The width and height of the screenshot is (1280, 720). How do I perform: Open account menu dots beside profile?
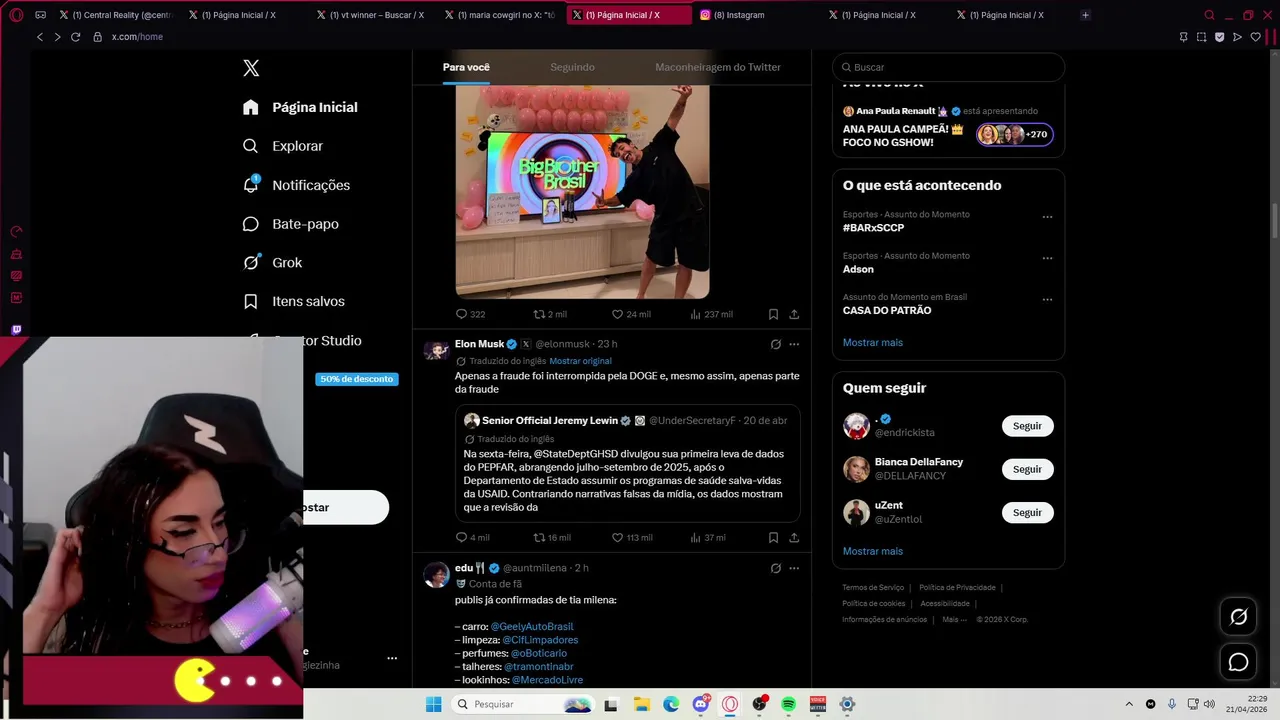point(392,658)
